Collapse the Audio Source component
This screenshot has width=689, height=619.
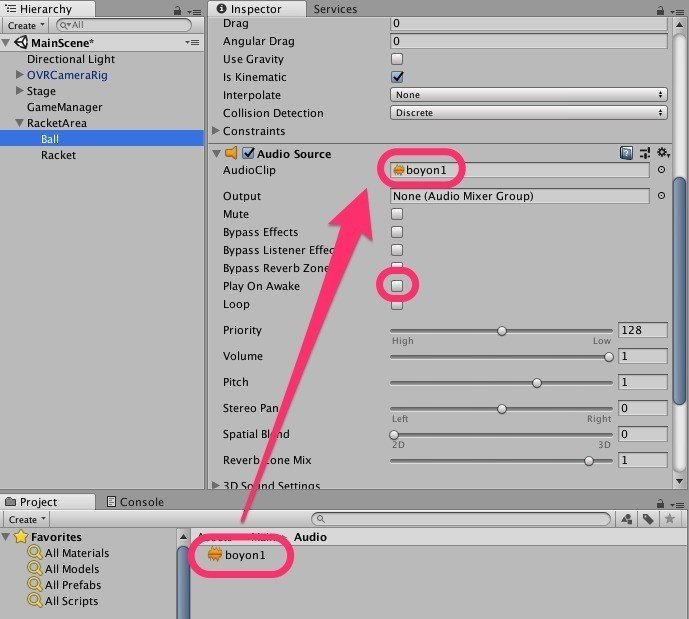[x=216, y=153]
